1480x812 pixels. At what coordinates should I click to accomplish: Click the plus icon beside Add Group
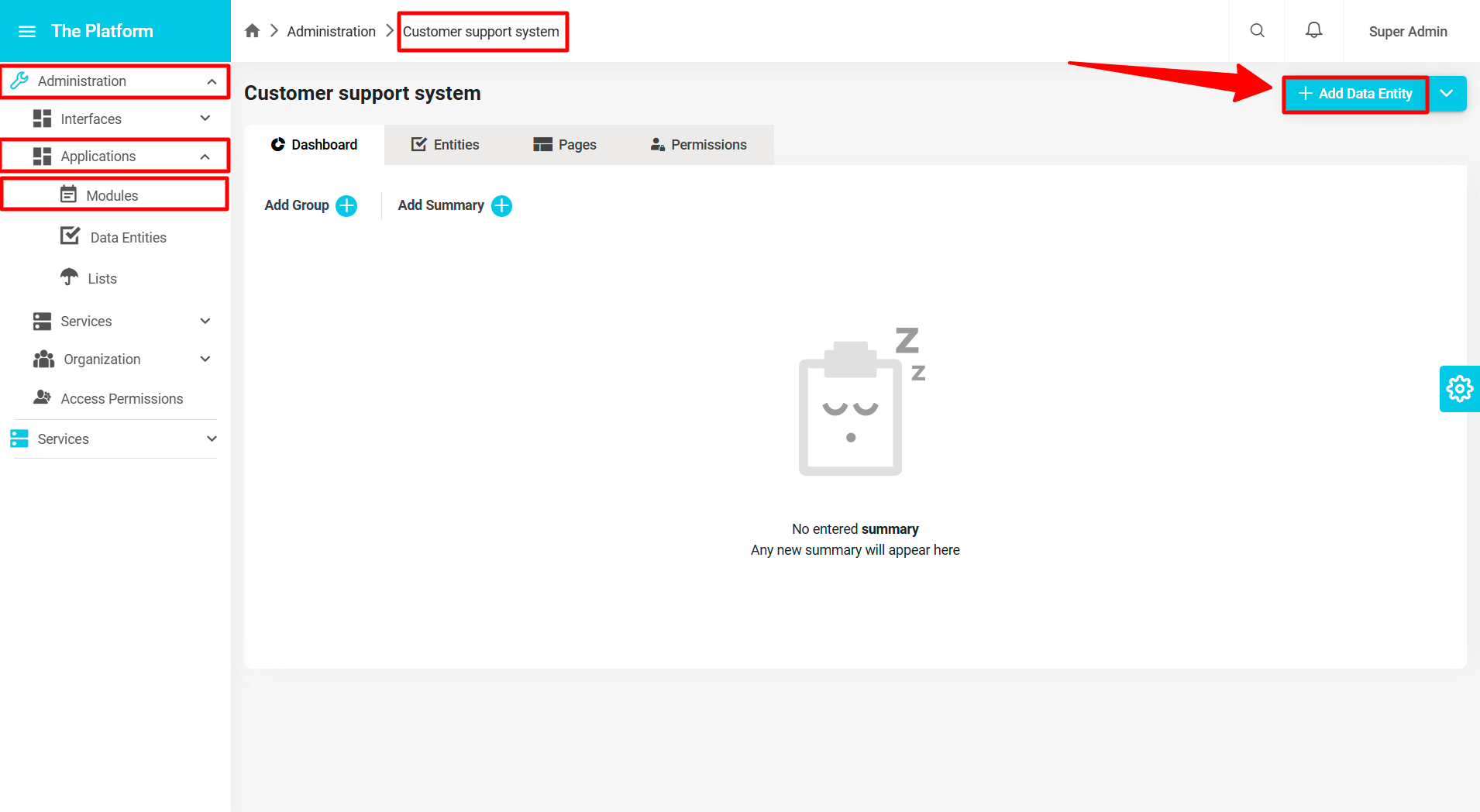tap(346, 206)
